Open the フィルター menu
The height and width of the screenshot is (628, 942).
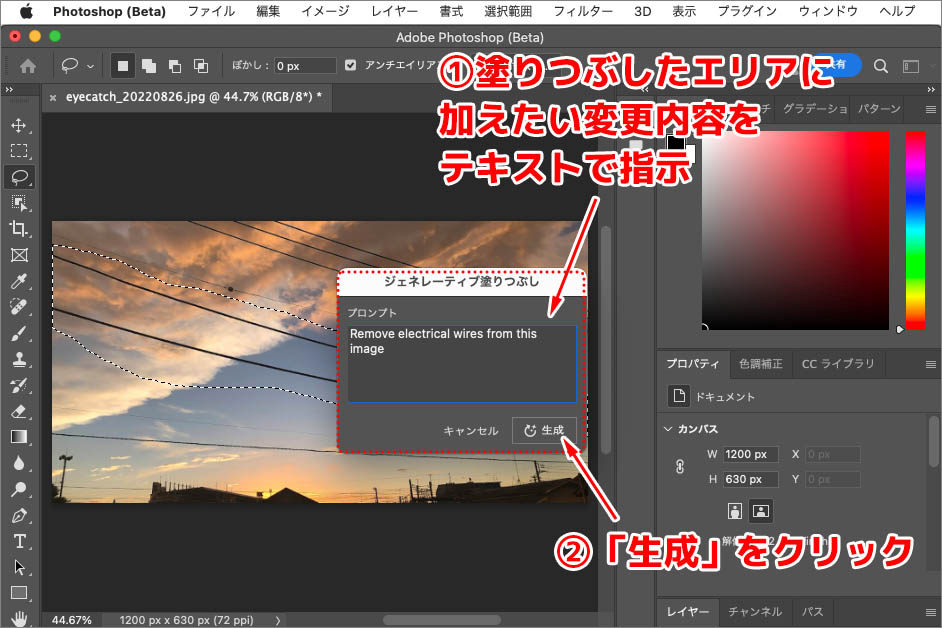(582, 12)
